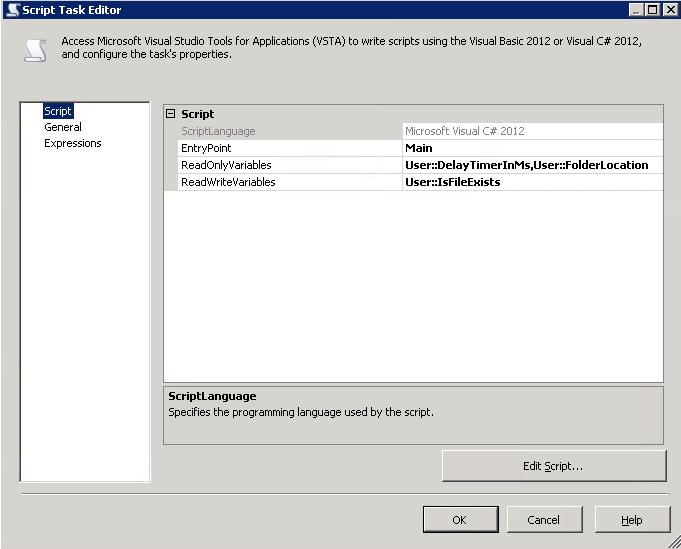Switch to the General page

click(63, 127)
